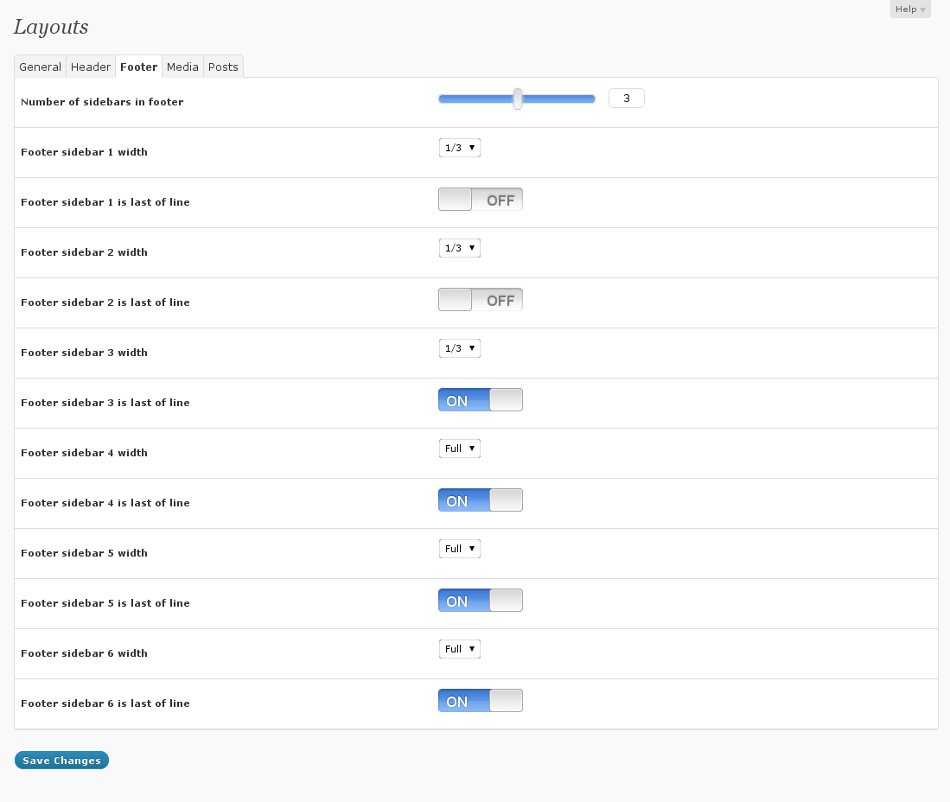Open Footer sidebar 1 width dropdown
This screenshot has height=802, width=950.
(x=460, y=148)
